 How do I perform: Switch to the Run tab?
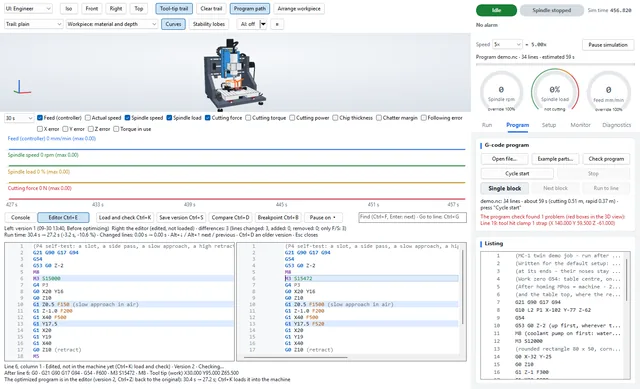487,125
